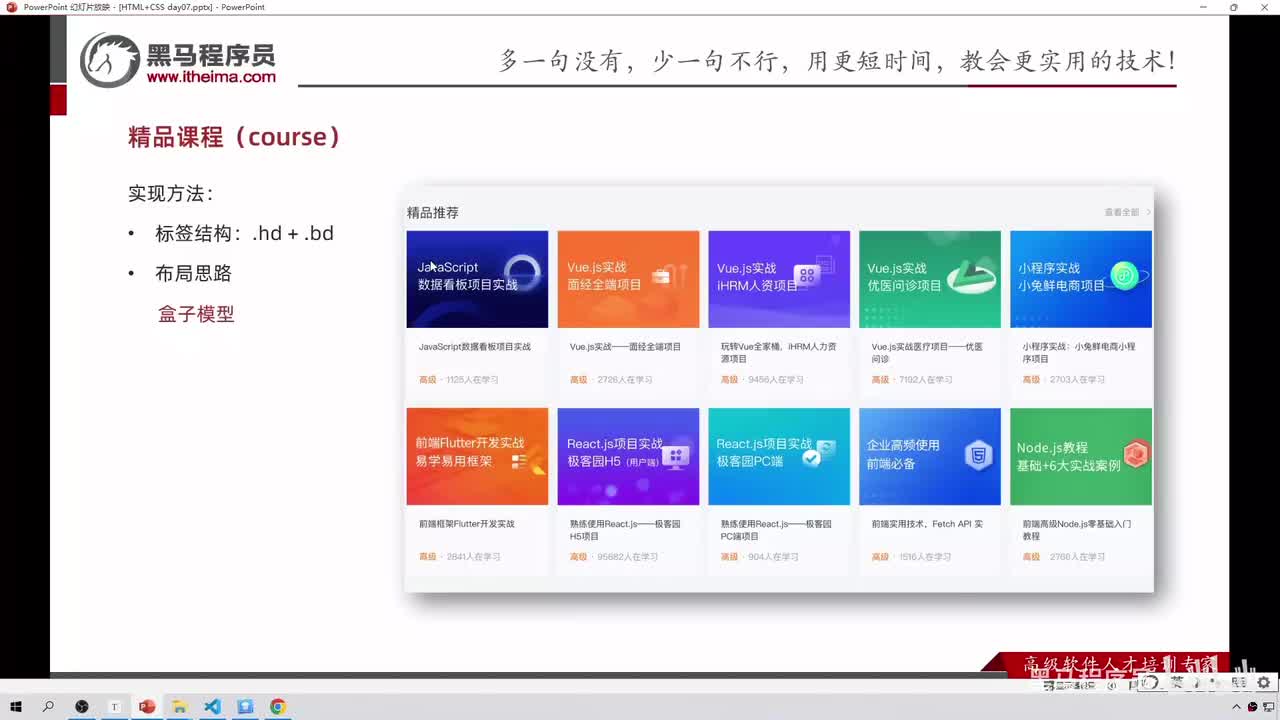The image size is (1280, 720).
Task: Click the 小程序实战：小兔鲜电商小程序项目 title
Action: [1079, 352]
